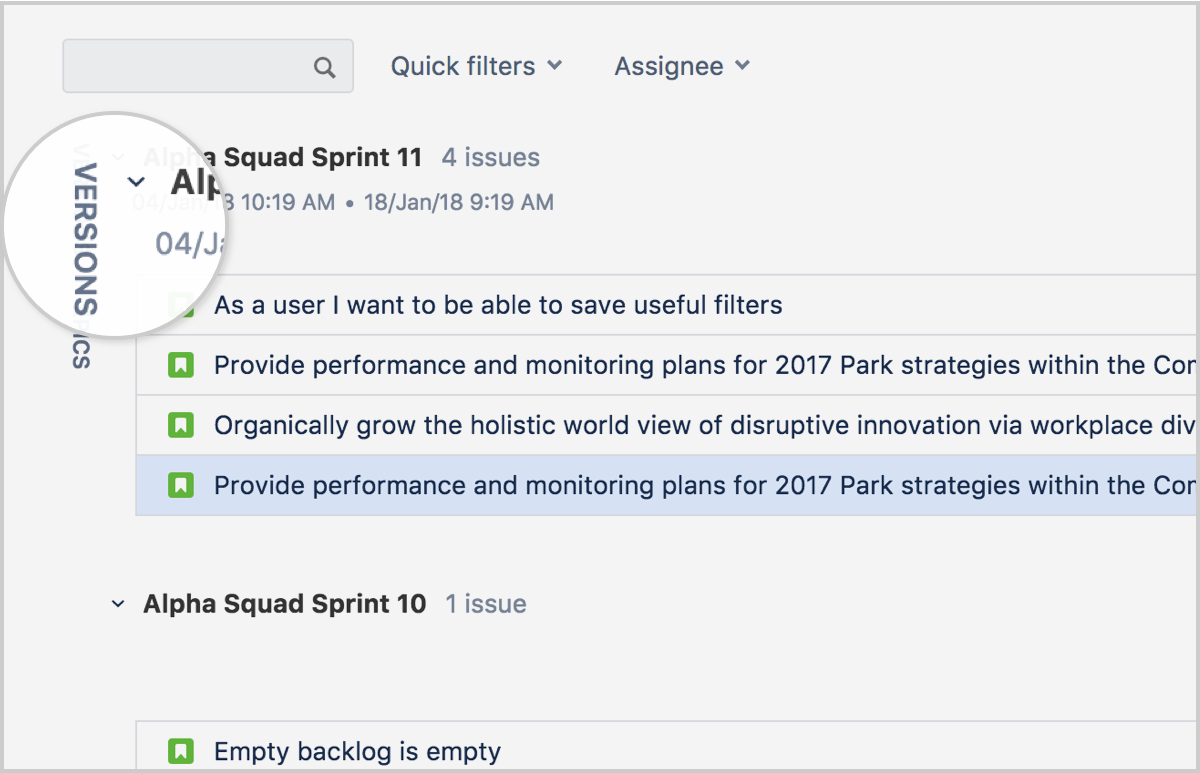This screenshot has height=773, width=1200.
Task: Click story icon of highlighted Provide performance issue
Action: [x=180, y=486]
